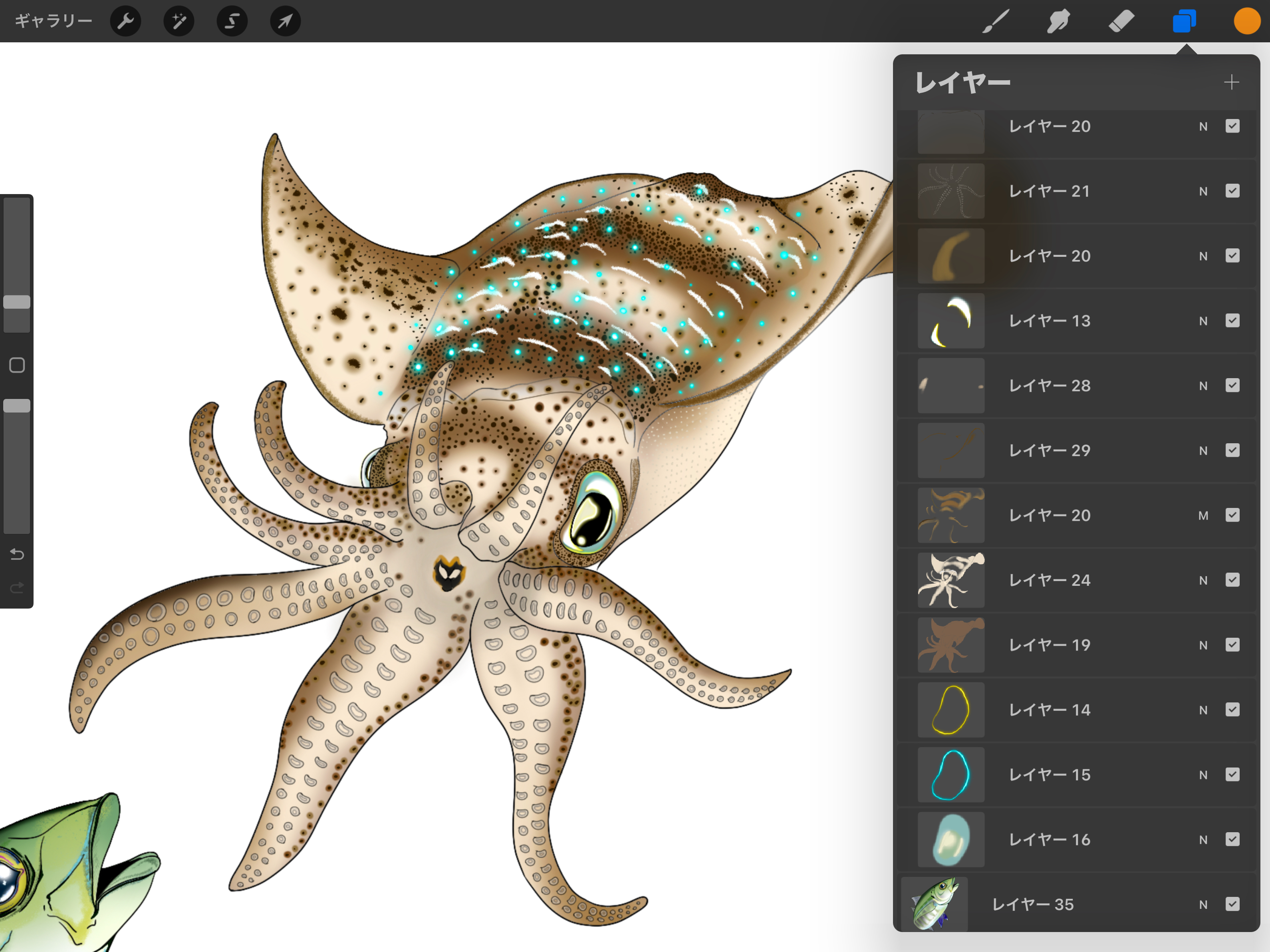This screenshot has width=1270, height=952.
Task: Select layer 19 in the list
Action: [x=1050, y=645]
